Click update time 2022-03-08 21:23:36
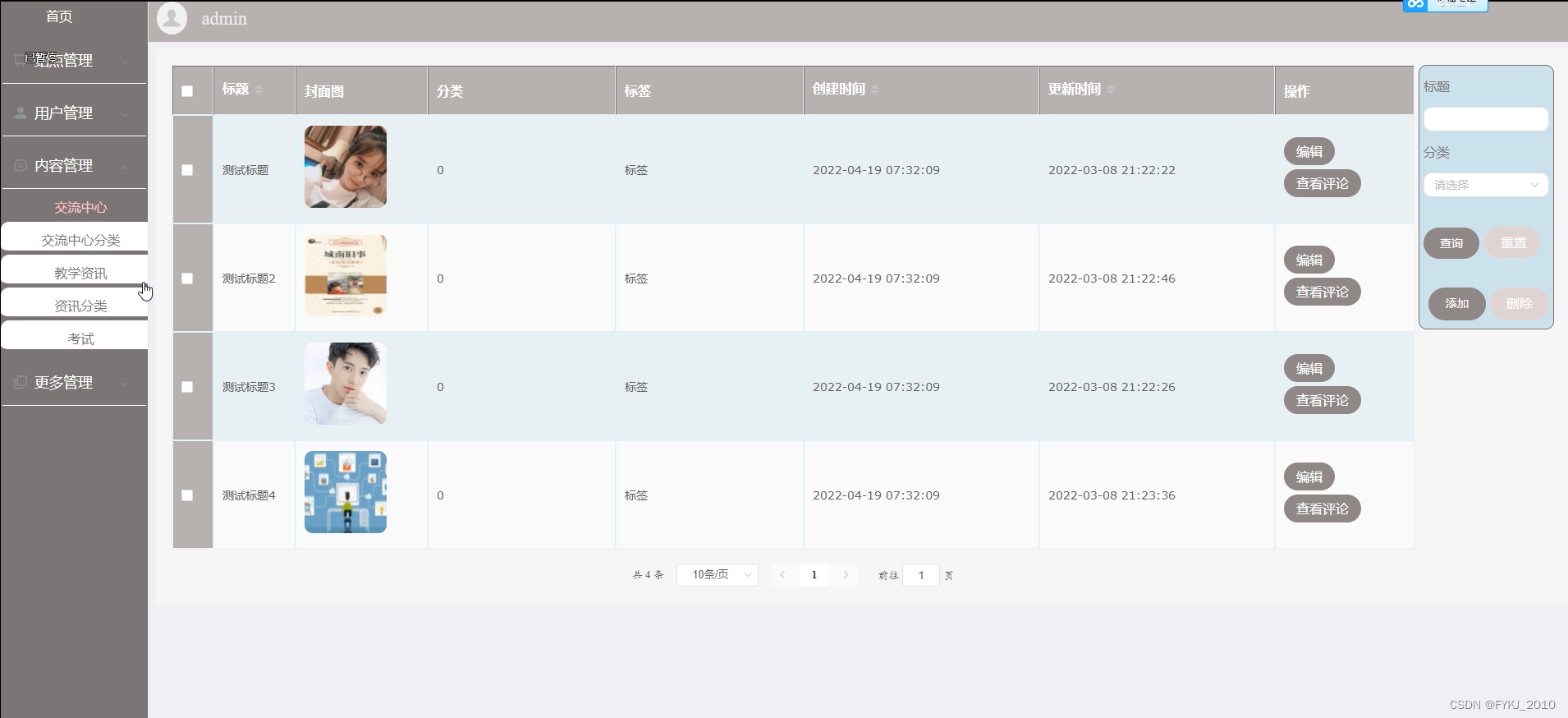 point(1112,495)
